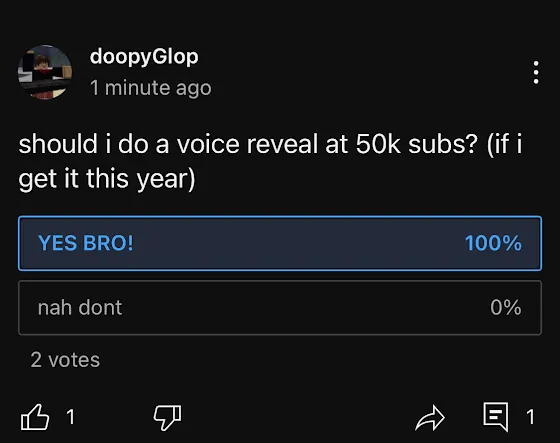Open doopyGlop's profile avatar

coord(45,72)
